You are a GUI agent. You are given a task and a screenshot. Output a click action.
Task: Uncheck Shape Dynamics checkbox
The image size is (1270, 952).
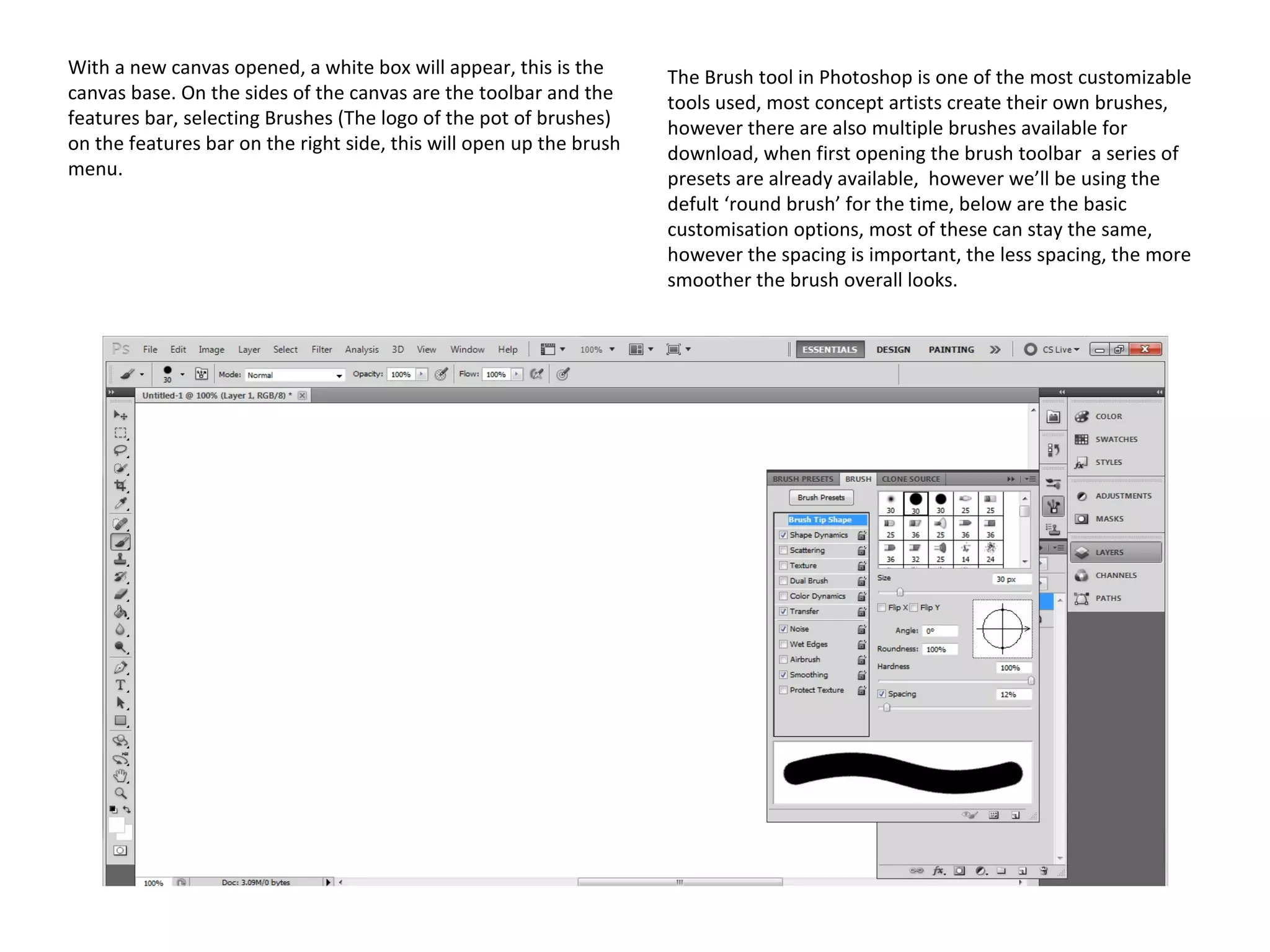tap(783, 535)
